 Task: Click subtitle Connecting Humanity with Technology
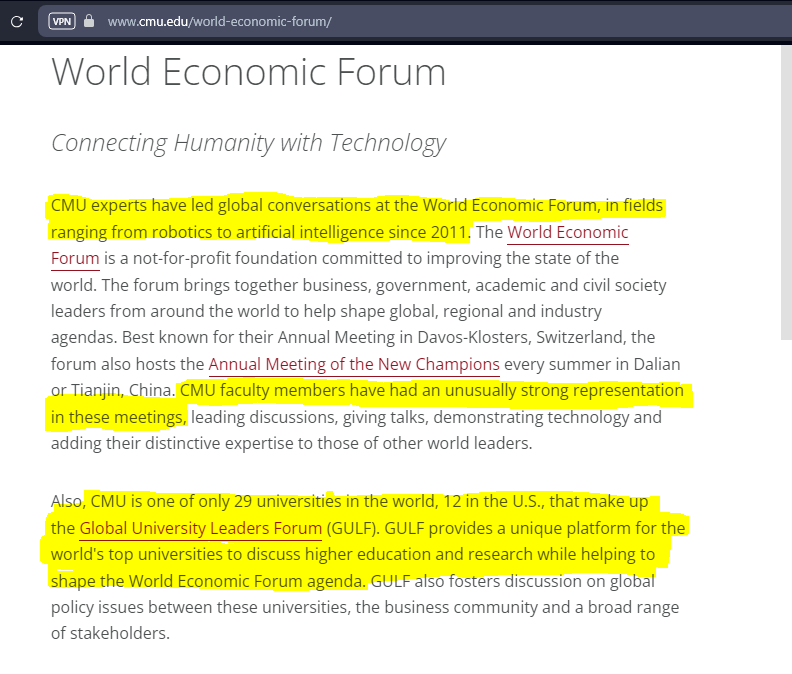(x=249, y=143)
